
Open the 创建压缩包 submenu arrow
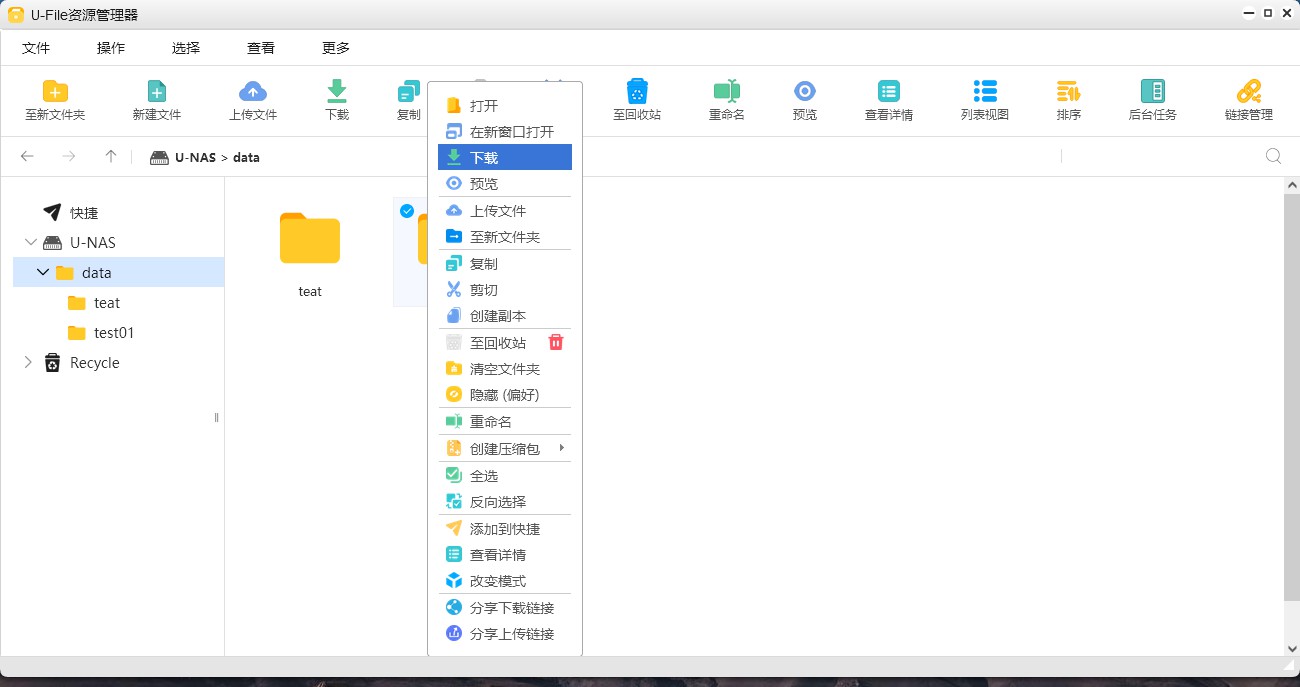563,448
